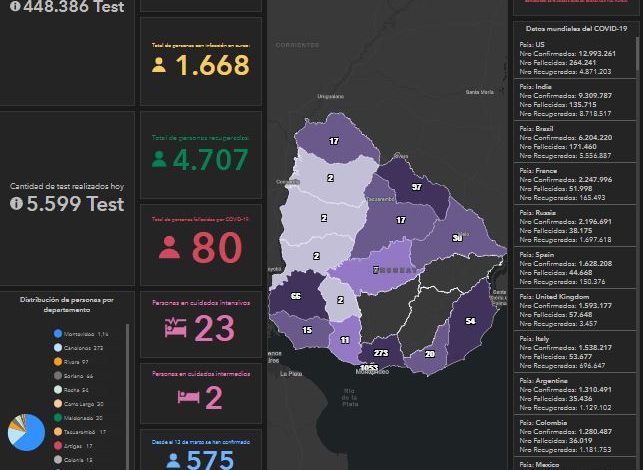The image size is (643, 470).
Task: Click the green person icon beside 4.707
Action: tap(159, 159)
